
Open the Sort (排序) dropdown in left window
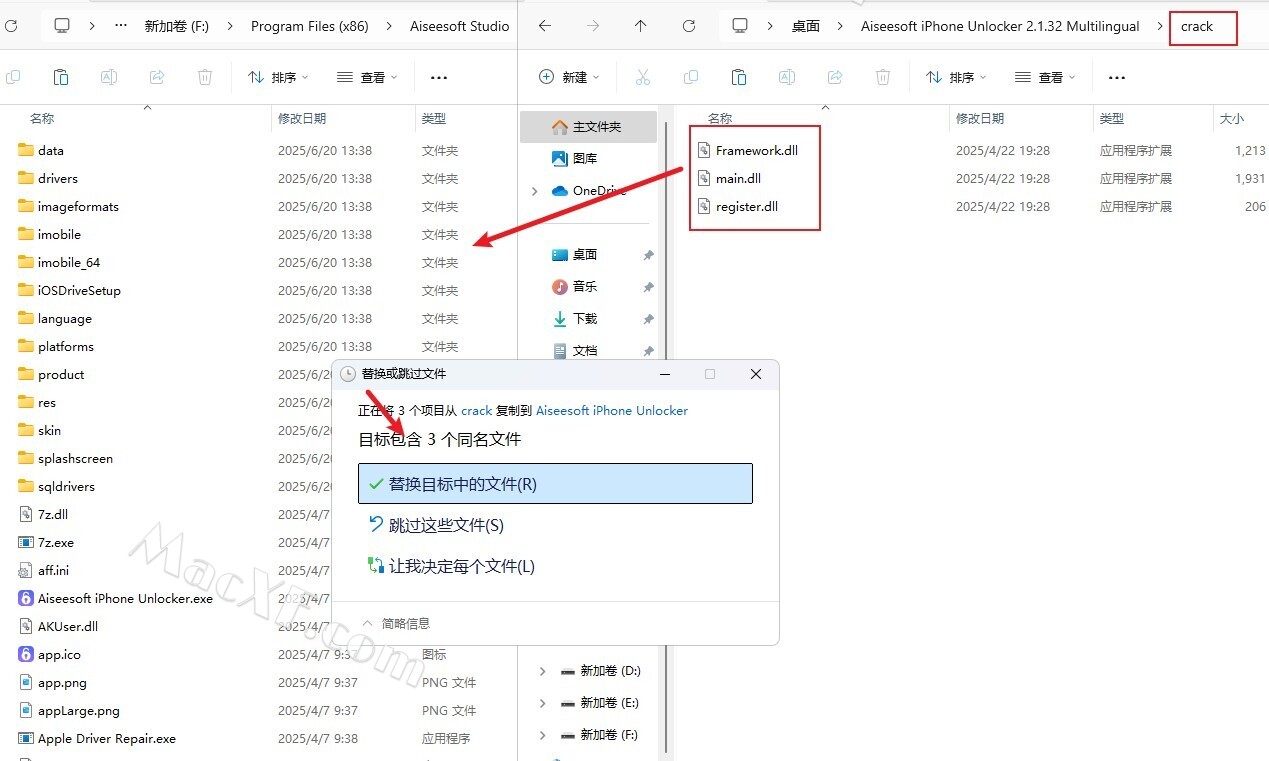point(278,77)
